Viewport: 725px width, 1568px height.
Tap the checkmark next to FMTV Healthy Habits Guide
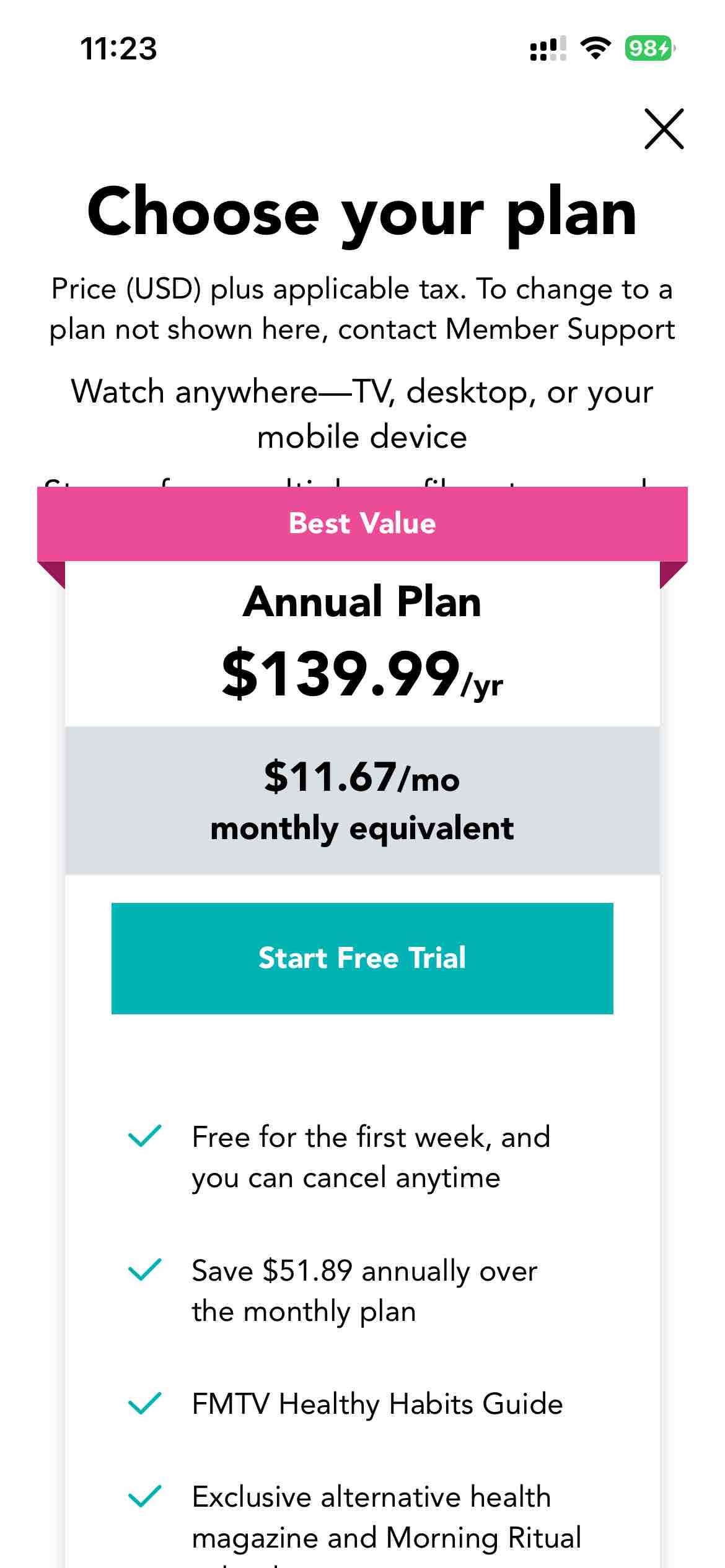tap(144, 1404)
